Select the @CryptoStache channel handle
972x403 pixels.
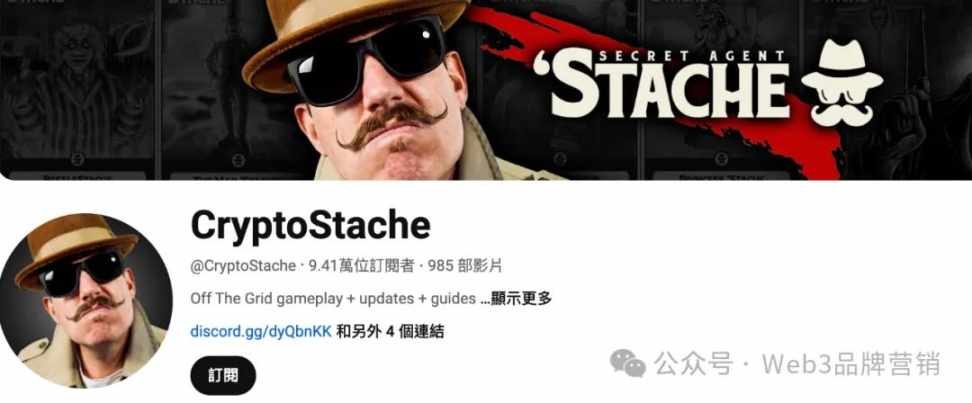pyautogui.click(x=243, y=266)
